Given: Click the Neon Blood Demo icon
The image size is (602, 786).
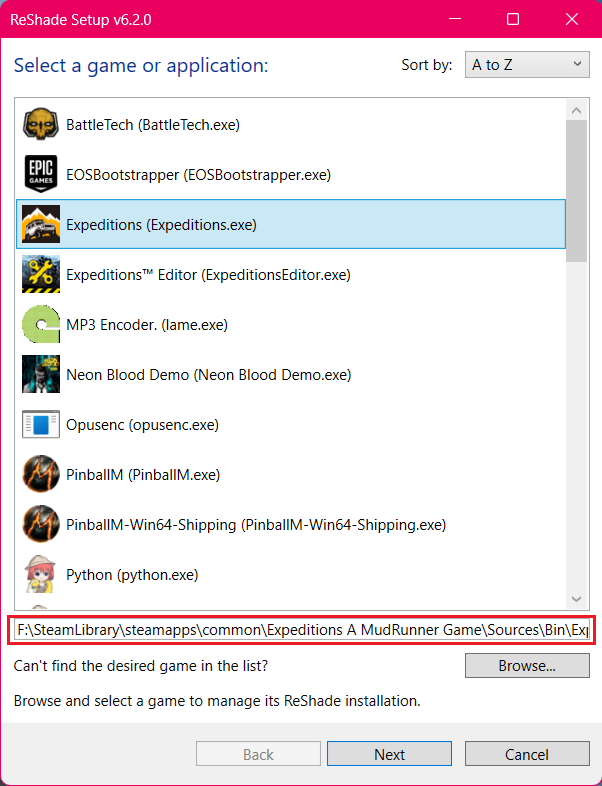Looking at the screenshot, I should [x=41, y=374].
